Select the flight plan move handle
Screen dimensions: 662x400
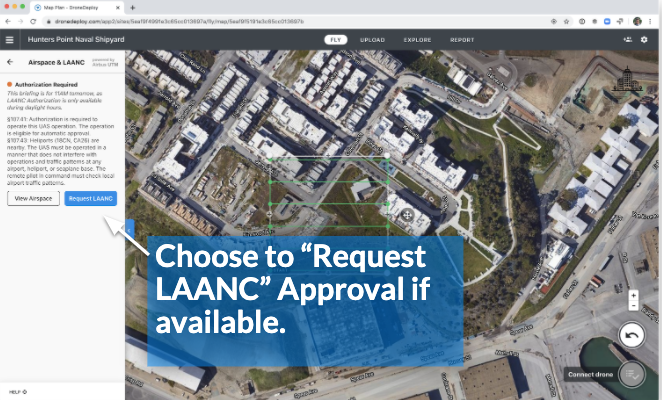pyautogui.click(x=407, y=215)
